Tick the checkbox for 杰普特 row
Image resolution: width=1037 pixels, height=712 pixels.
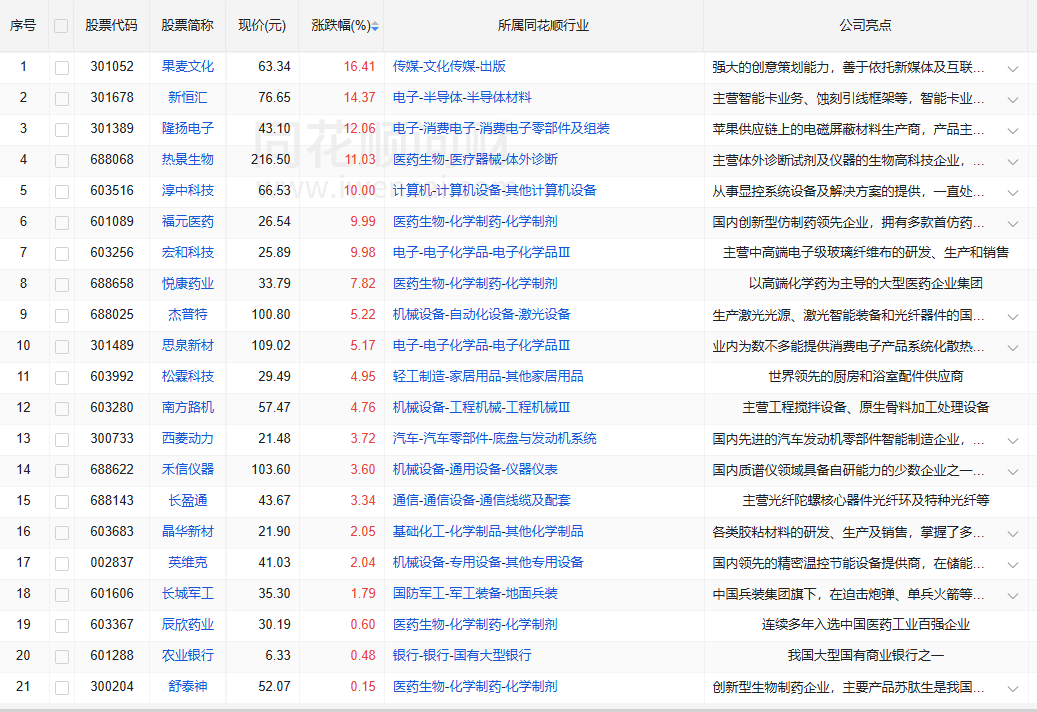click(x=62, y=315)
